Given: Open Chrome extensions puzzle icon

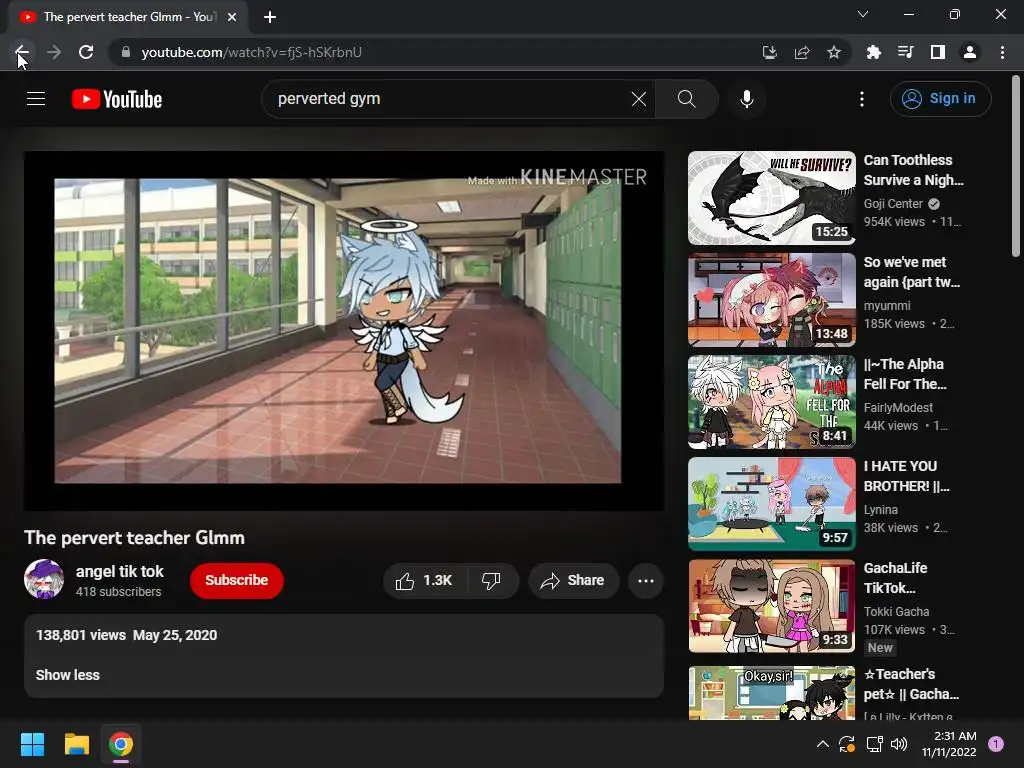Looking at the screenshot, I should 873,52.
